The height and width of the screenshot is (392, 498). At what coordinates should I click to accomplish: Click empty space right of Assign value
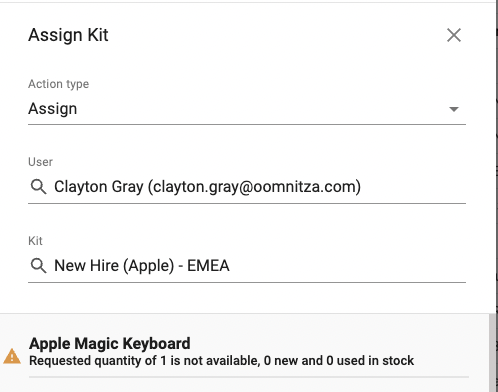[x=260, y=109]
